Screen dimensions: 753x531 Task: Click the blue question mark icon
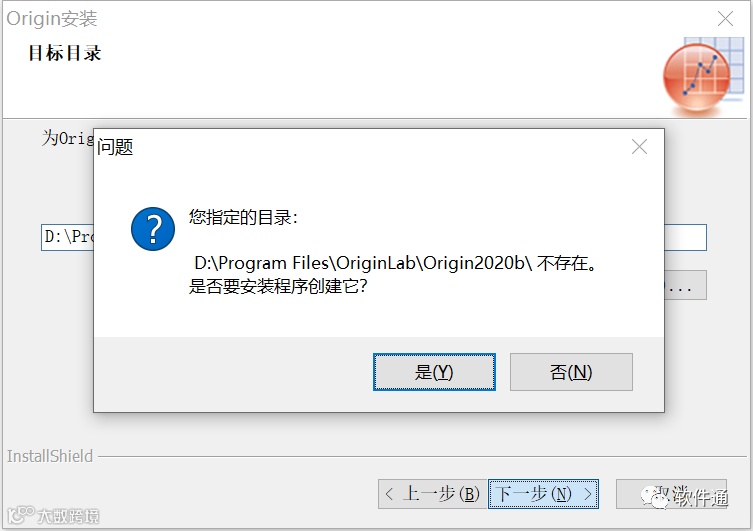tap(153, 229)
